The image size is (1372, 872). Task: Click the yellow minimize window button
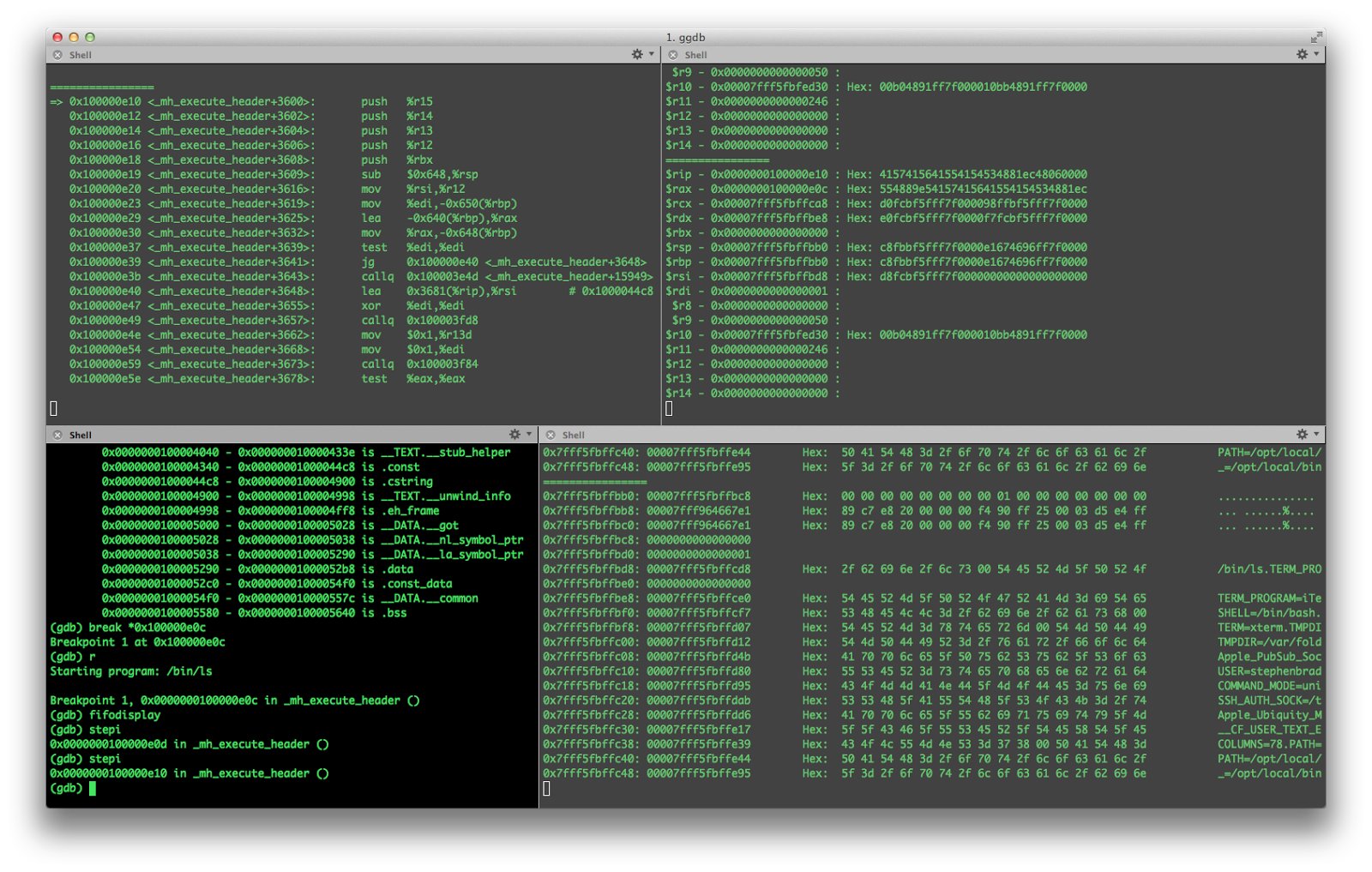74,37
